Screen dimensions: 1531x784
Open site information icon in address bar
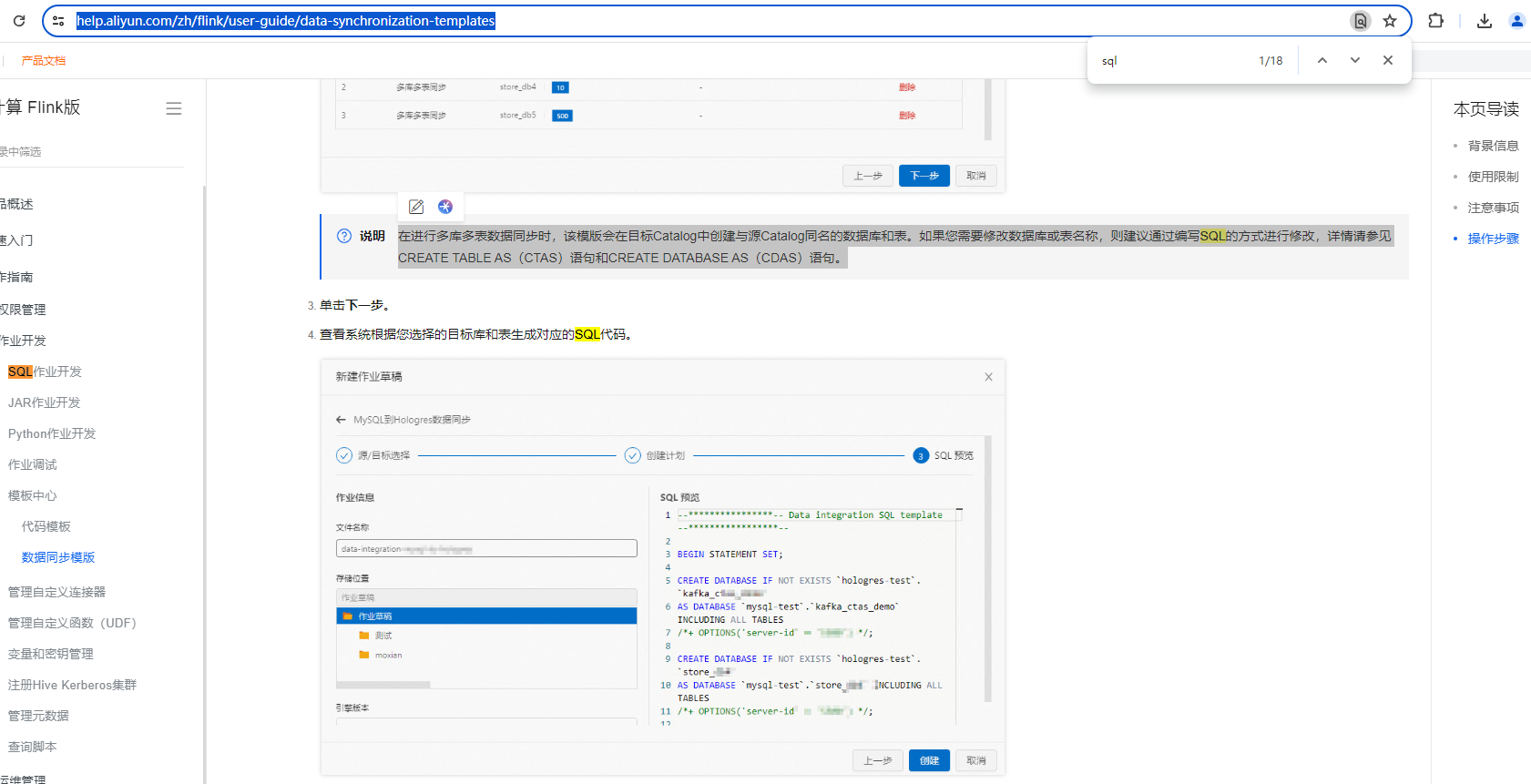point(58,20)
